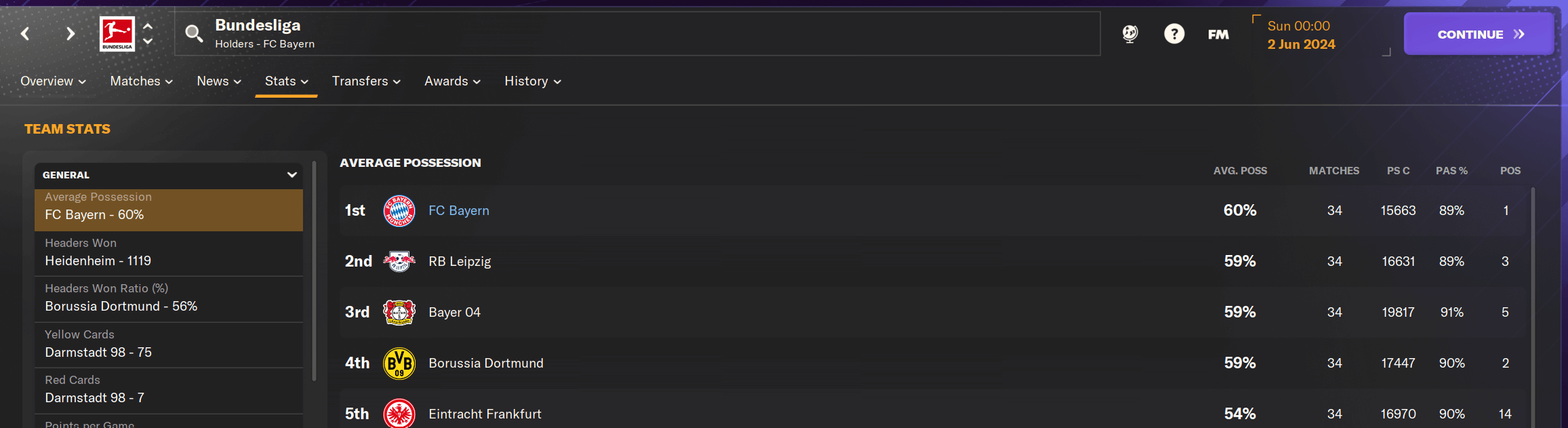
Task: Open the History dropdown menu
Action: [533, 81]
